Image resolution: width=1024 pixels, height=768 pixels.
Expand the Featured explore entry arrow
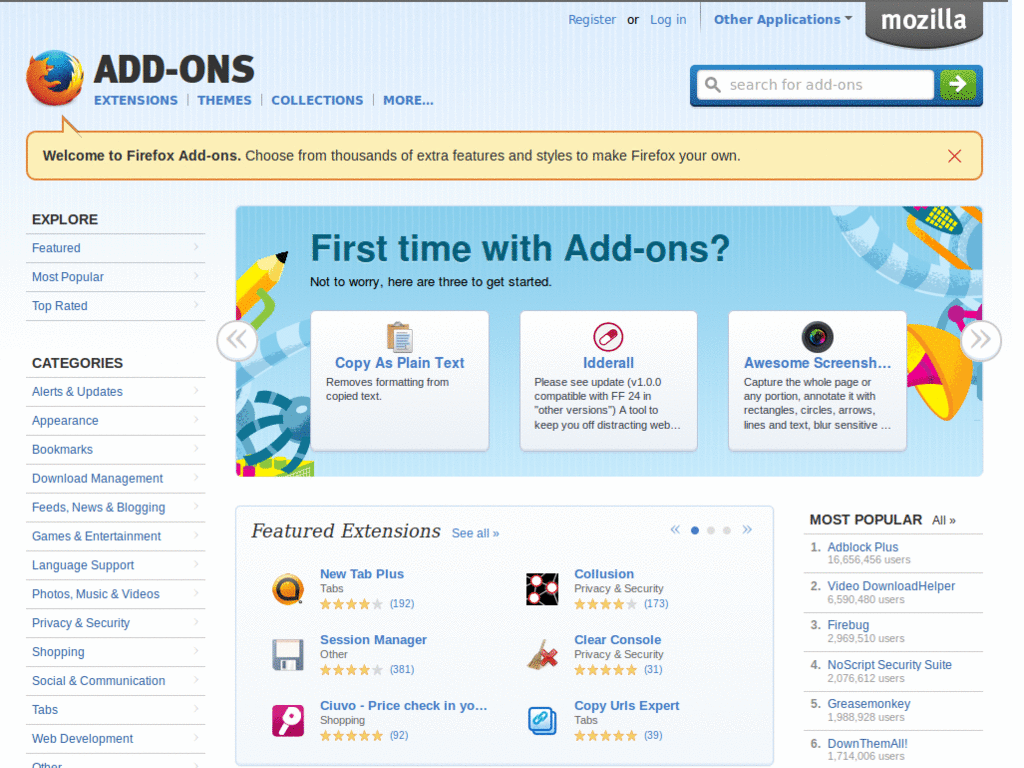(x=196, y=247)
